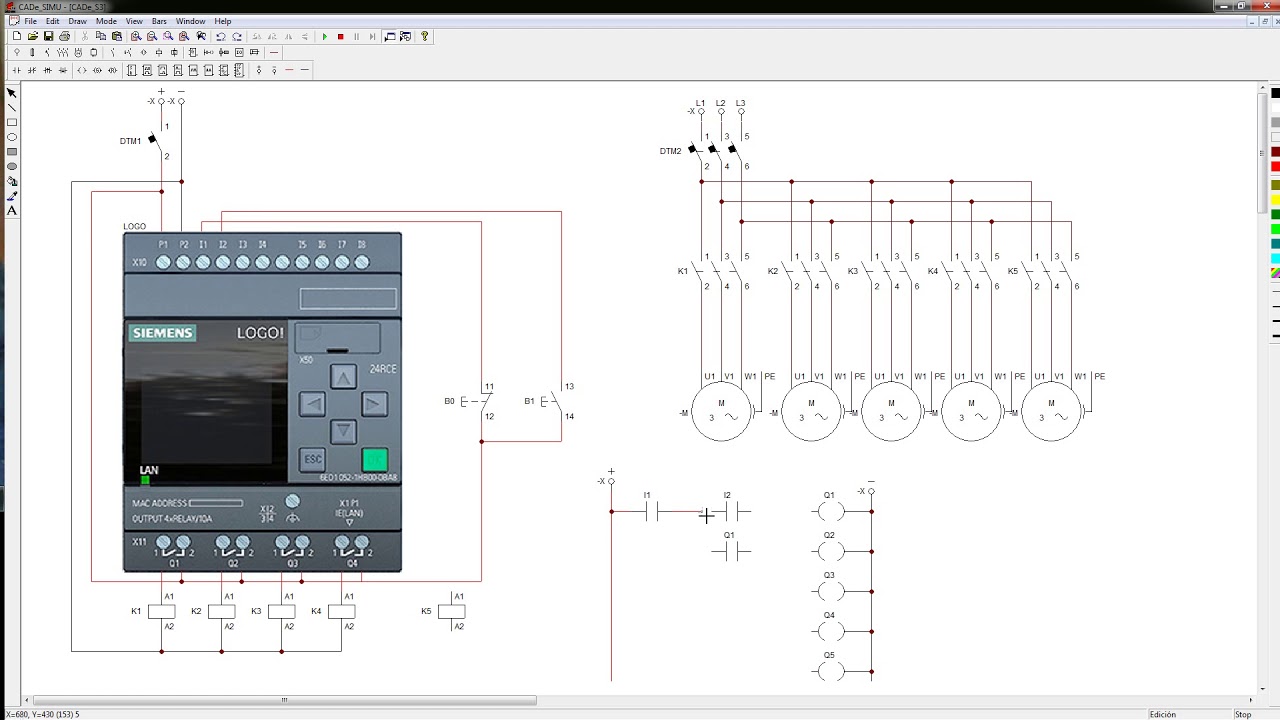
Task: Open the multicolor custom color swatch
Action: [x=1275, y=272]
